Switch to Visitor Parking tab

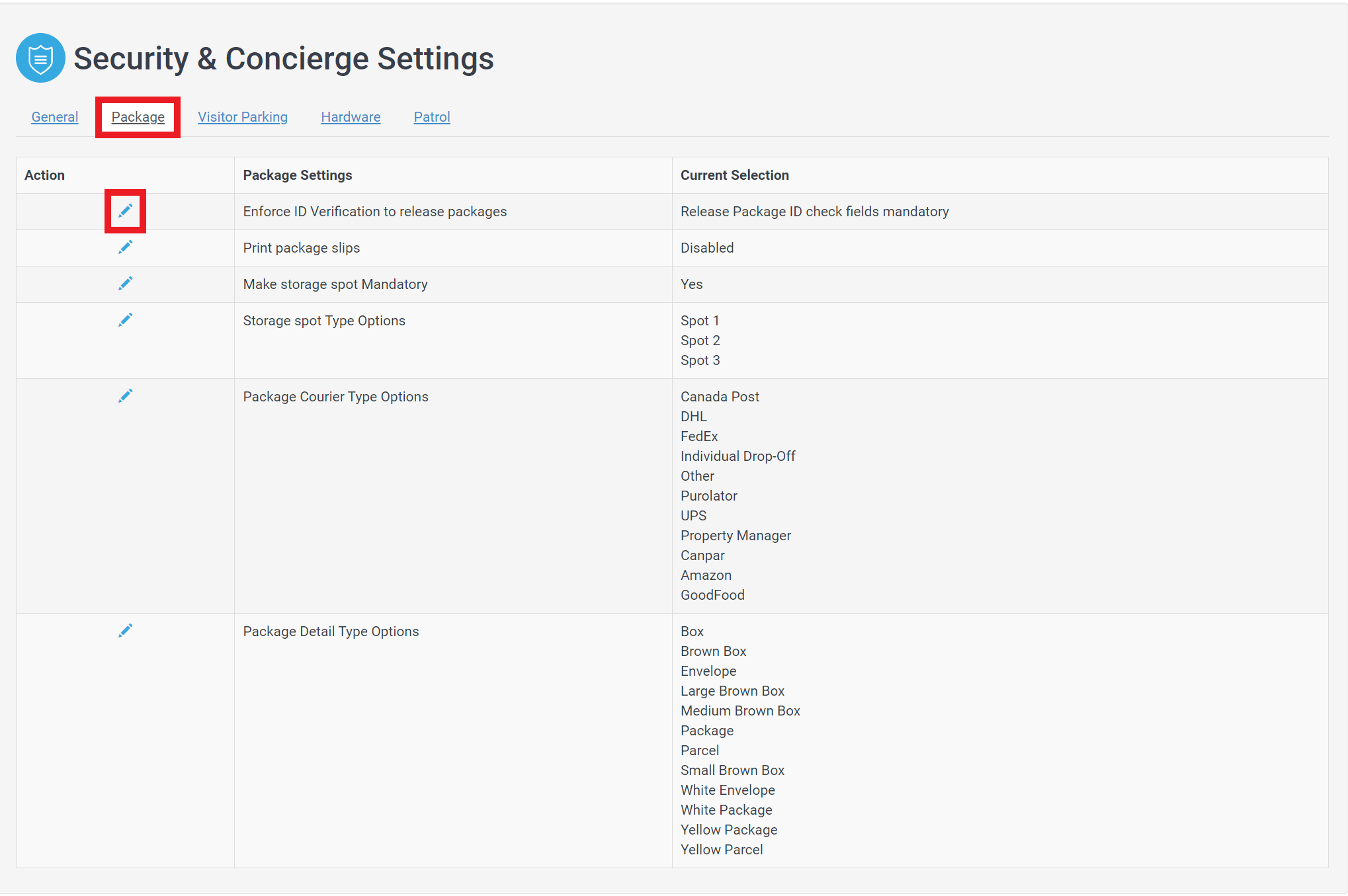pyautogui.click(x=243, y=117)
